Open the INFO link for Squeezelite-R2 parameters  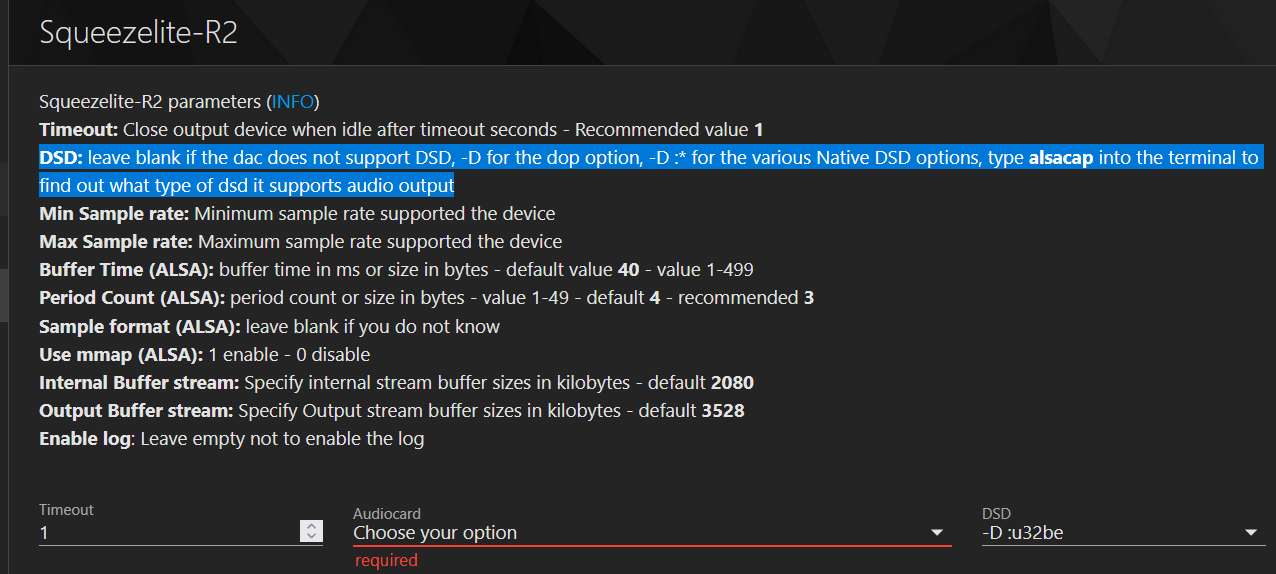(293, 102)
